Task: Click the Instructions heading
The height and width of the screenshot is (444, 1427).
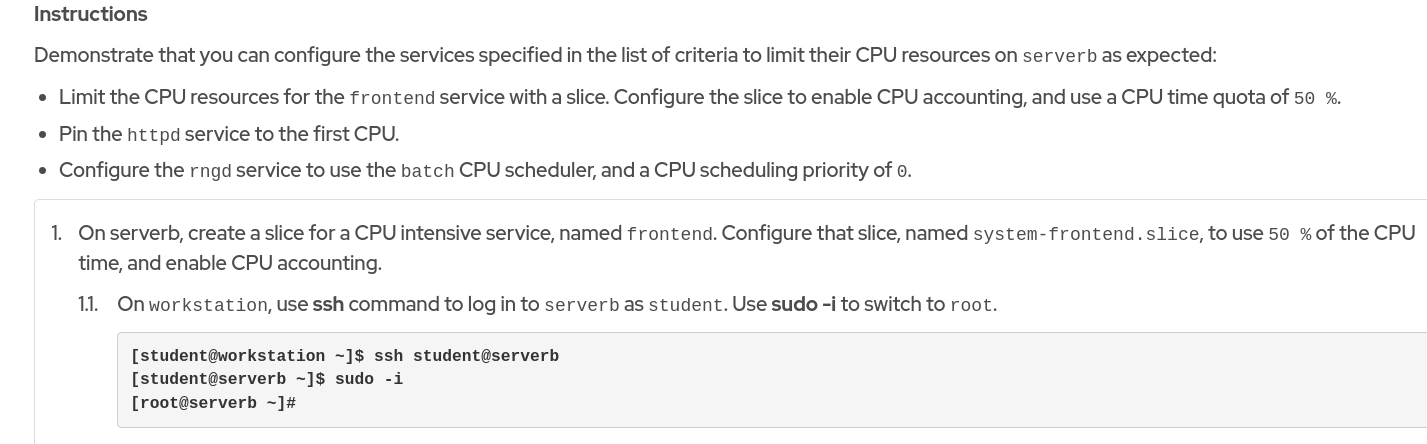Action: (91, 14)
